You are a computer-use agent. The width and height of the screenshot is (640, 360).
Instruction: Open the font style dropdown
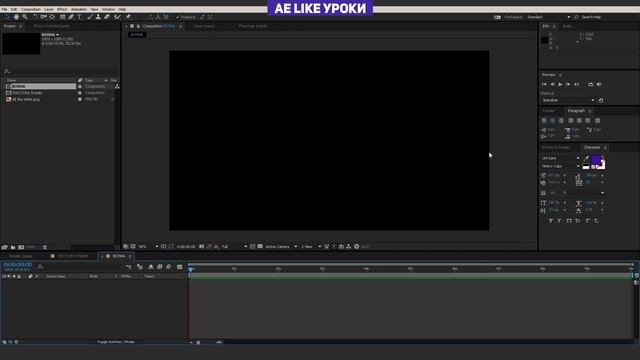point(560,166)
